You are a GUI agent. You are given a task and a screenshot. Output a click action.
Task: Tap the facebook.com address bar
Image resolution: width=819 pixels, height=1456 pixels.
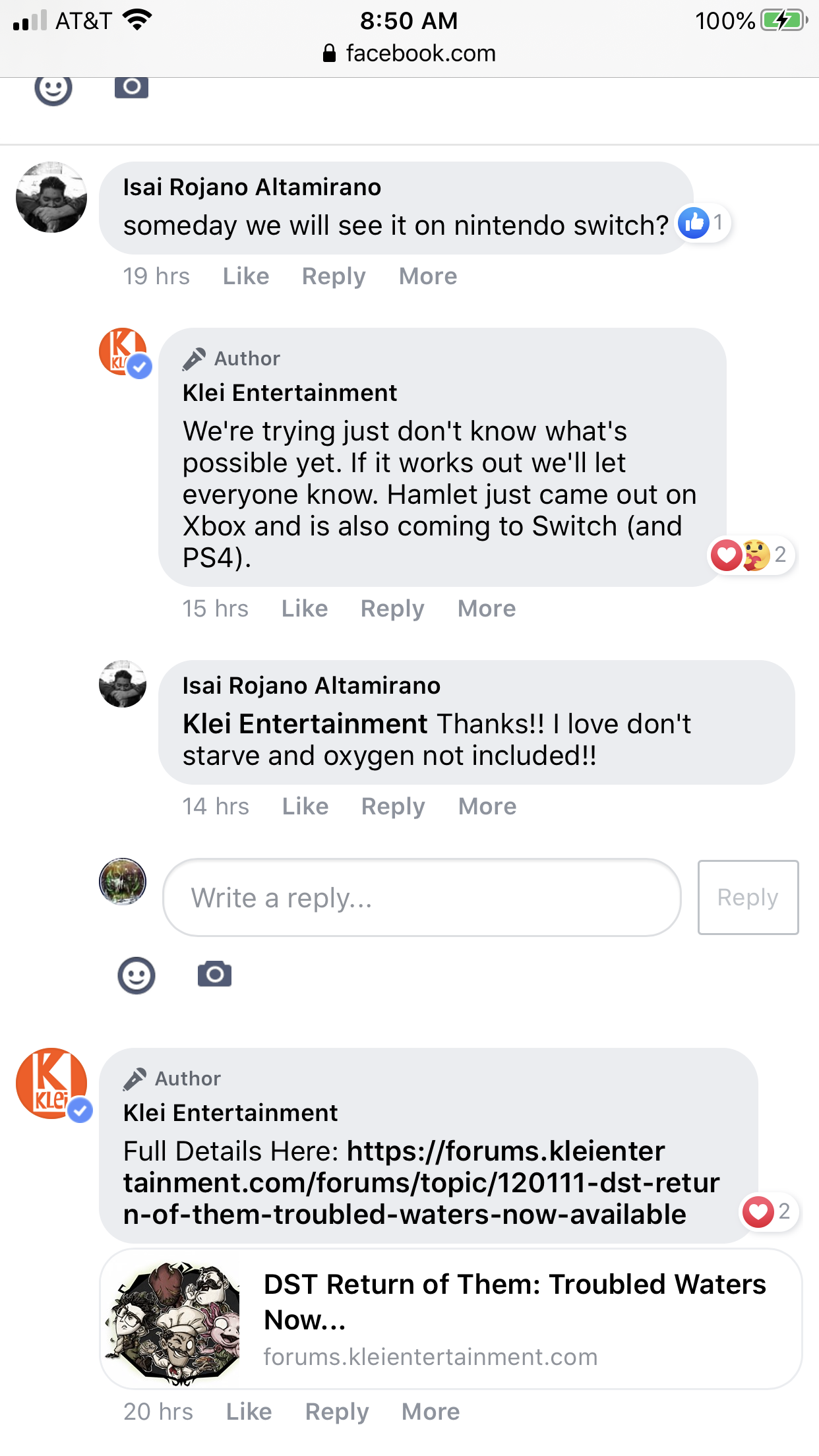click(409, 53)
